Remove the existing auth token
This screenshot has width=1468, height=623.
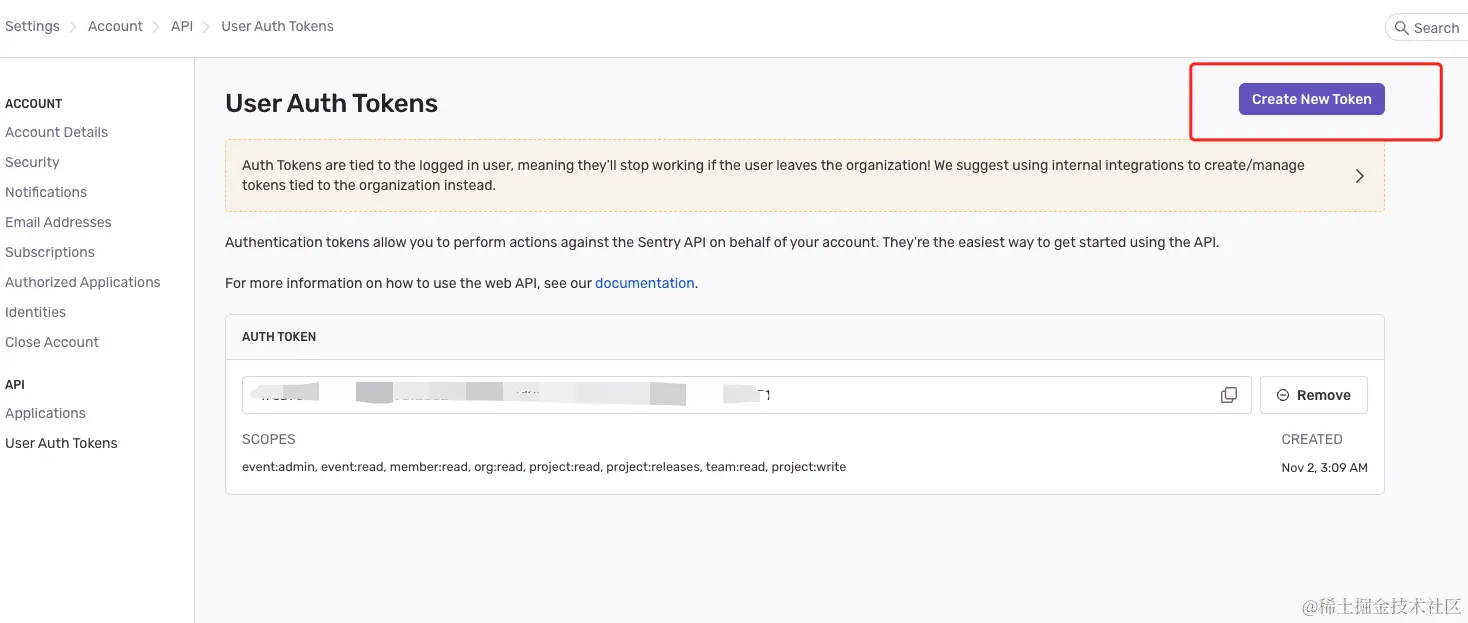coord(1313,395)
